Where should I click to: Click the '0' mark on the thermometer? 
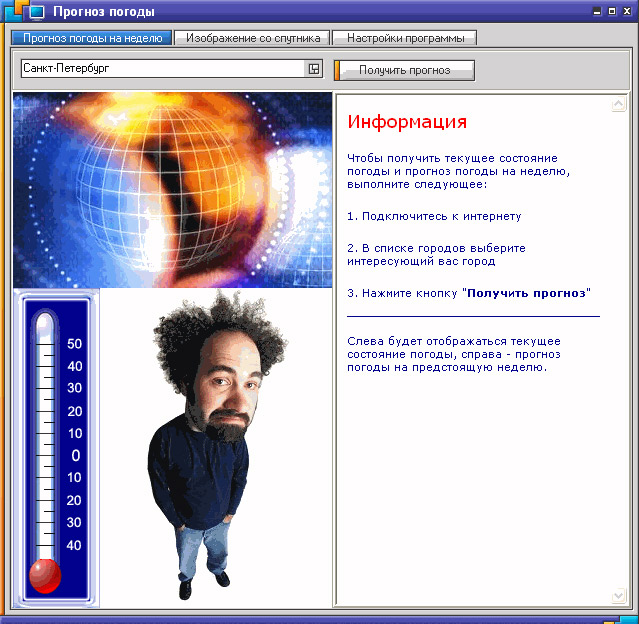[76, 455]
